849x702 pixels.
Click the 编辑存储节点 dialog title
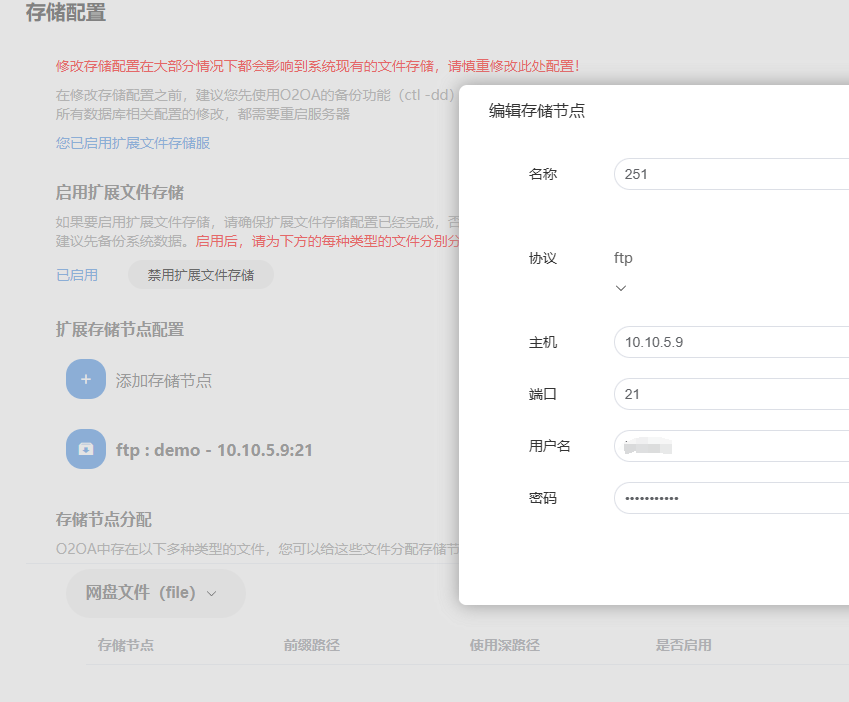click(x=537, y=111)
